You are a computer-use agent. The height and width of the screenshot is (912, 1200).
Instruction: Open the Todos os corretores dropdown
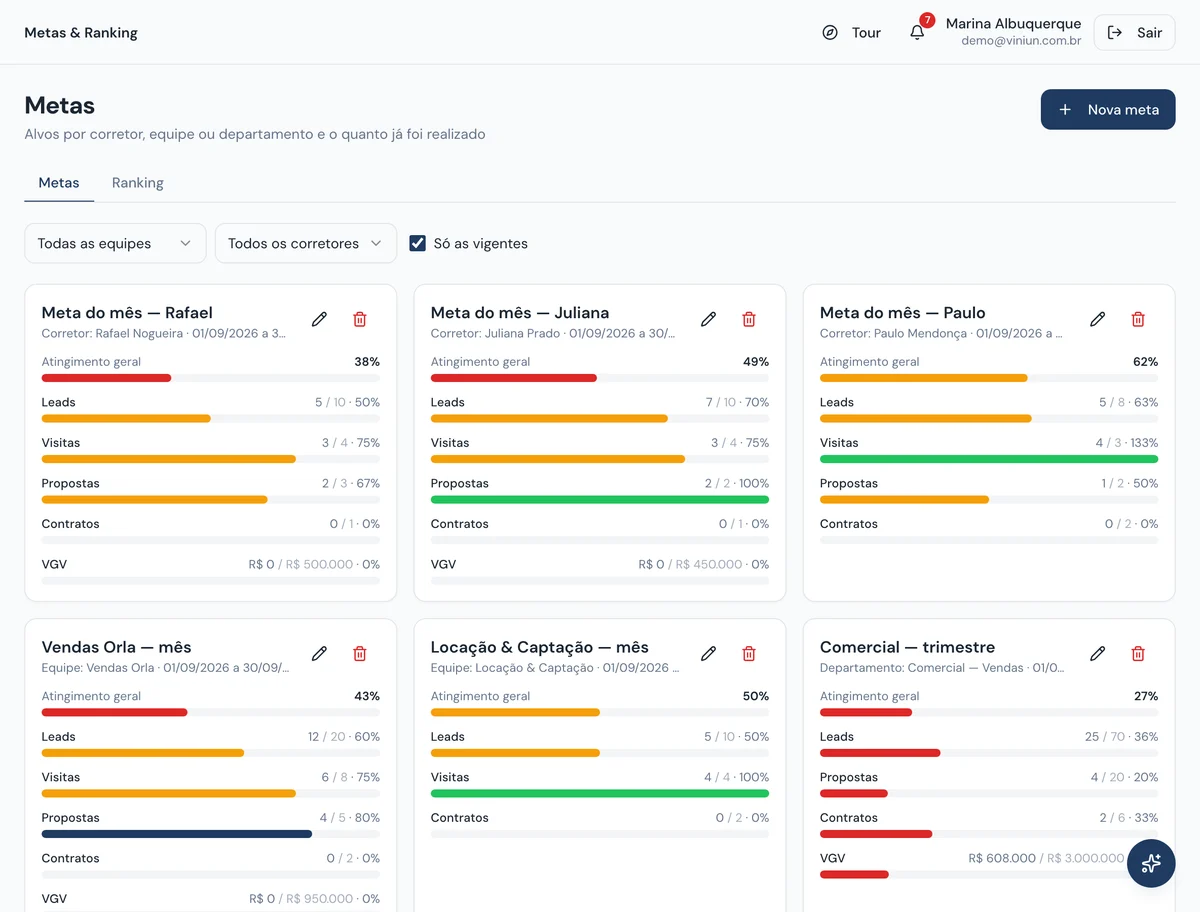(x=306, y=243)
